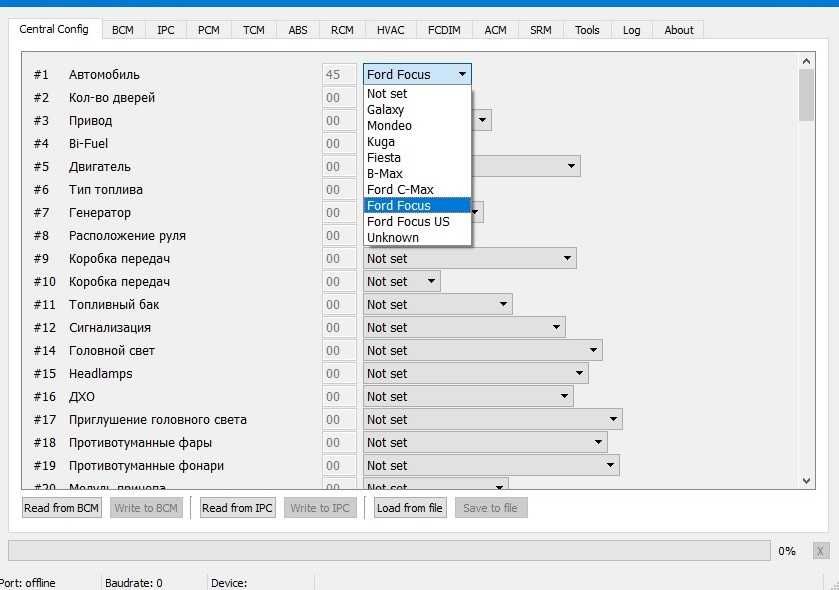Screen dimensions: 839x590
Task: Open the Двигатель dropdown arrow
Action: [x=571, y=166]
